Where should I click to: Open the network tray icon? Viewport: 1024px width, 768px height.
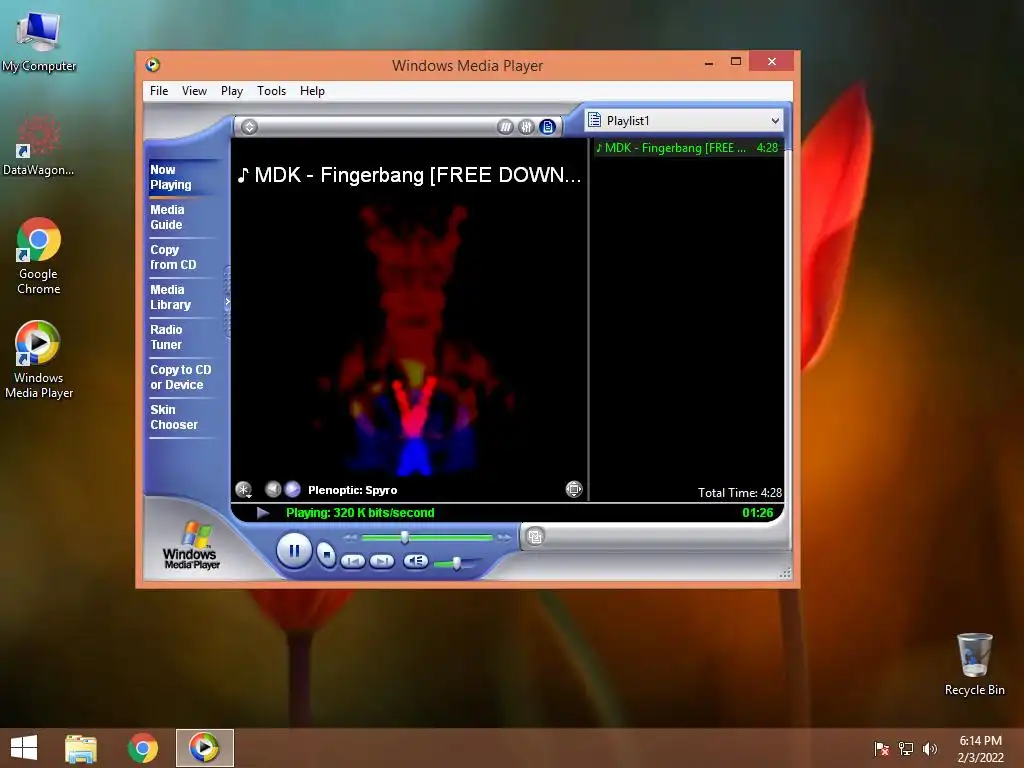pos(906,748)
